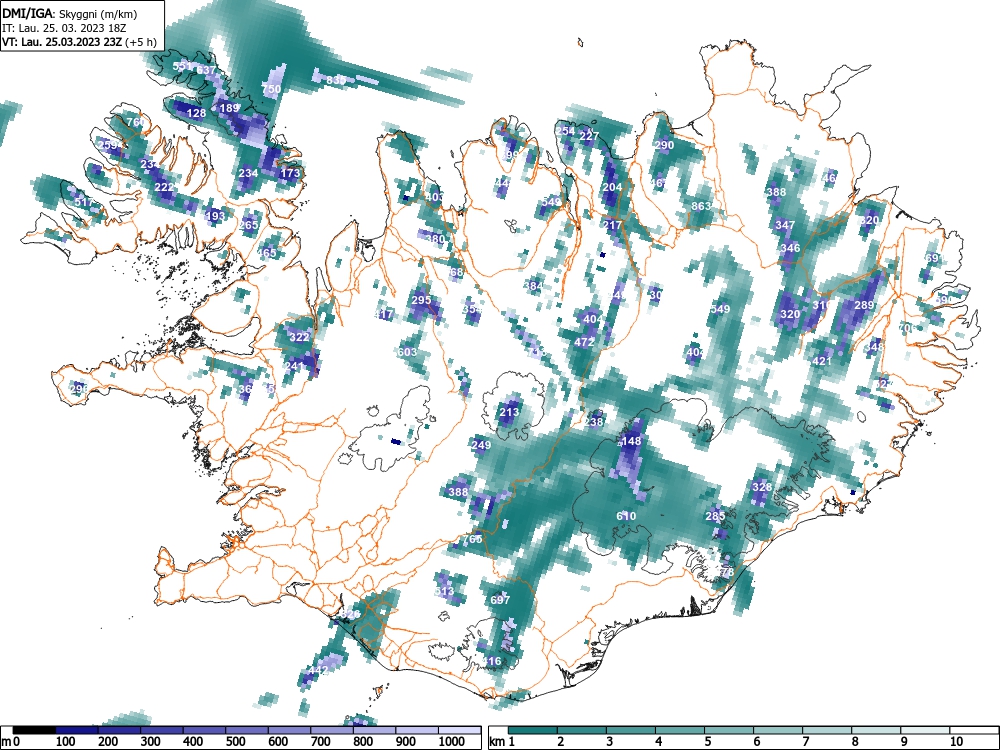Click the visibility value 295
Screen dimensions: 1000x750
click(x=422, y=300)
